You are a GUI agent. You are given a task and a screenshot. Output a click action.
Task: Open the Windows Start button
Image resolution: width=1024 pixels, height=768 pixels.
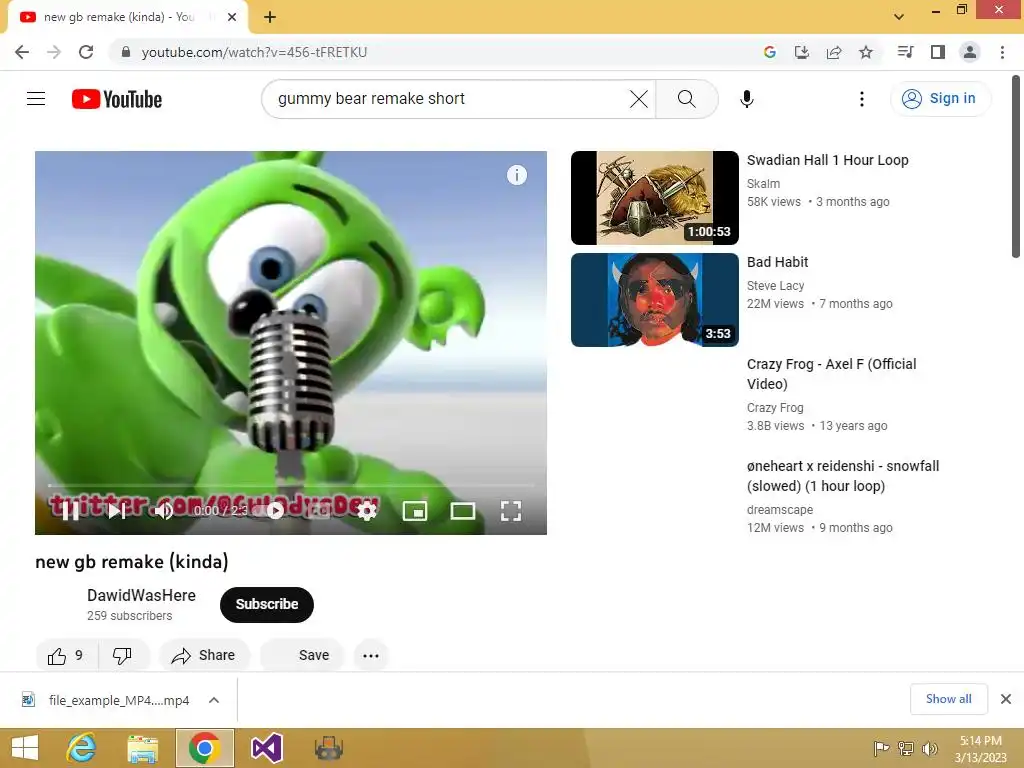pyautogui.click(x=24, y=748)
